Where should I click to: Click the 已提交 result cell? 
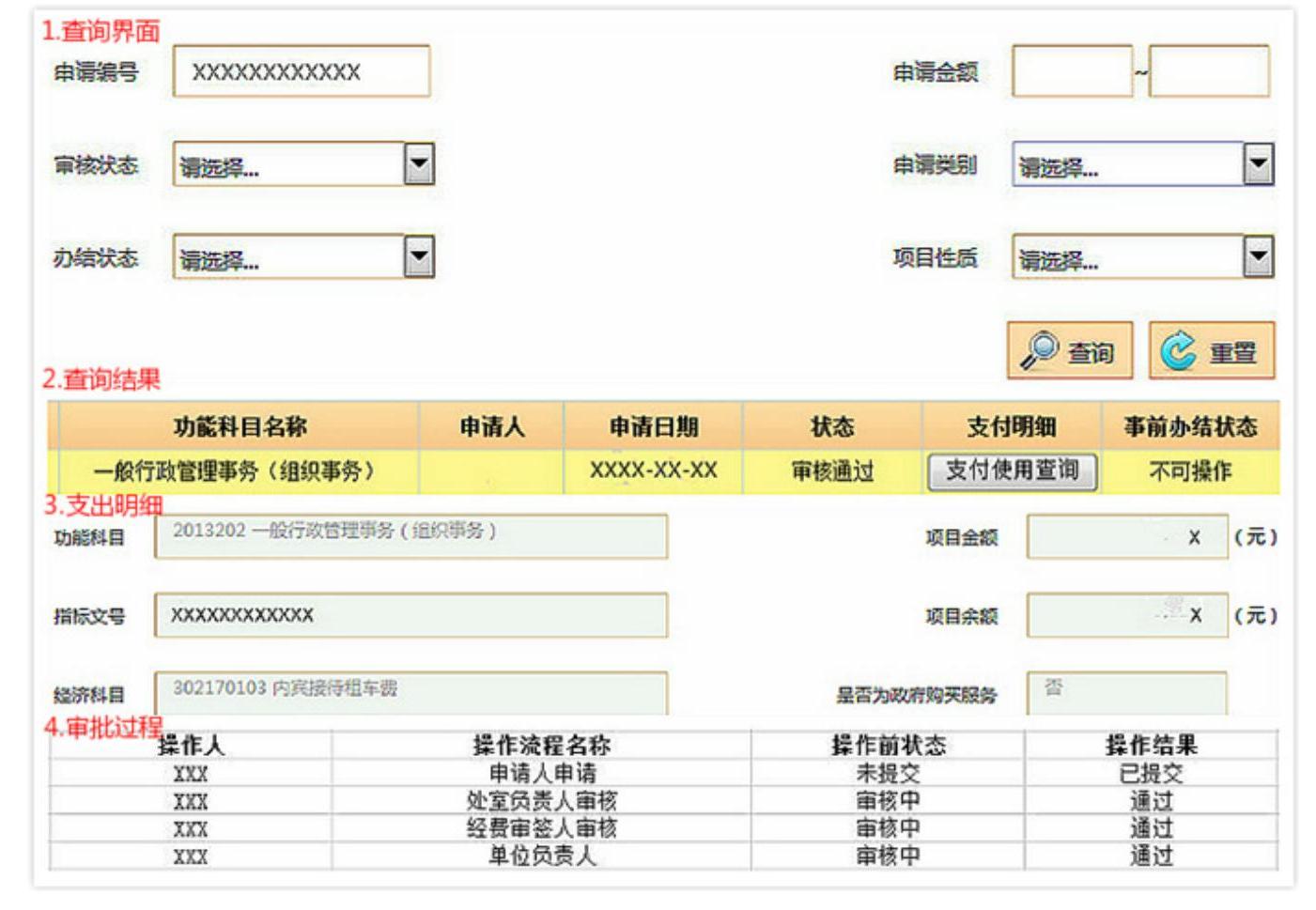pos(1152,774)
